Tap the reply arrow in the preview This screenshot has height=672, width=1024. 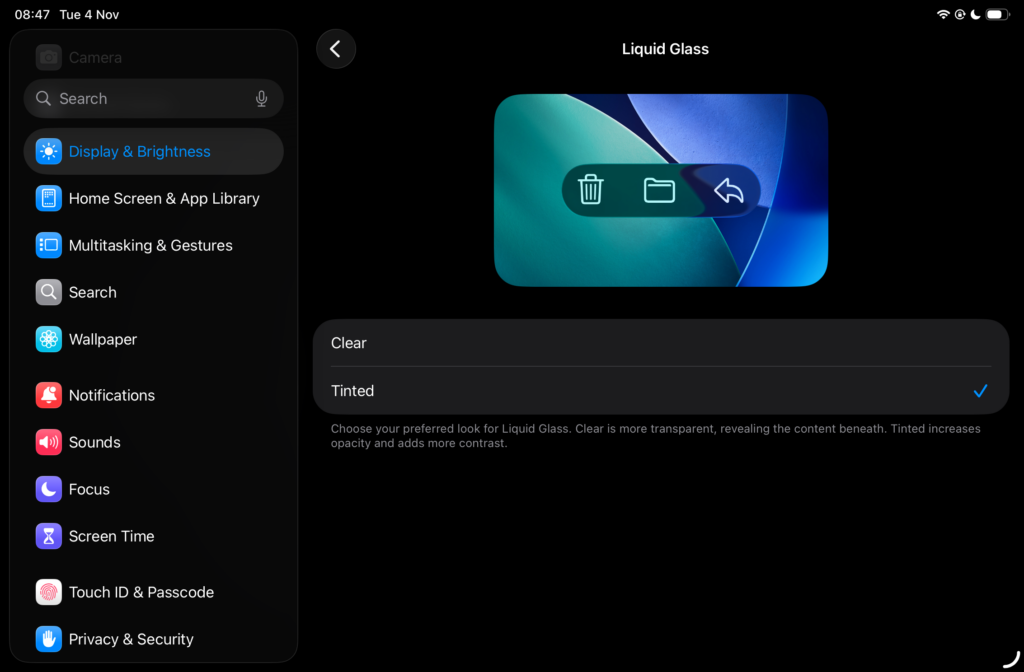pos(728,189)
